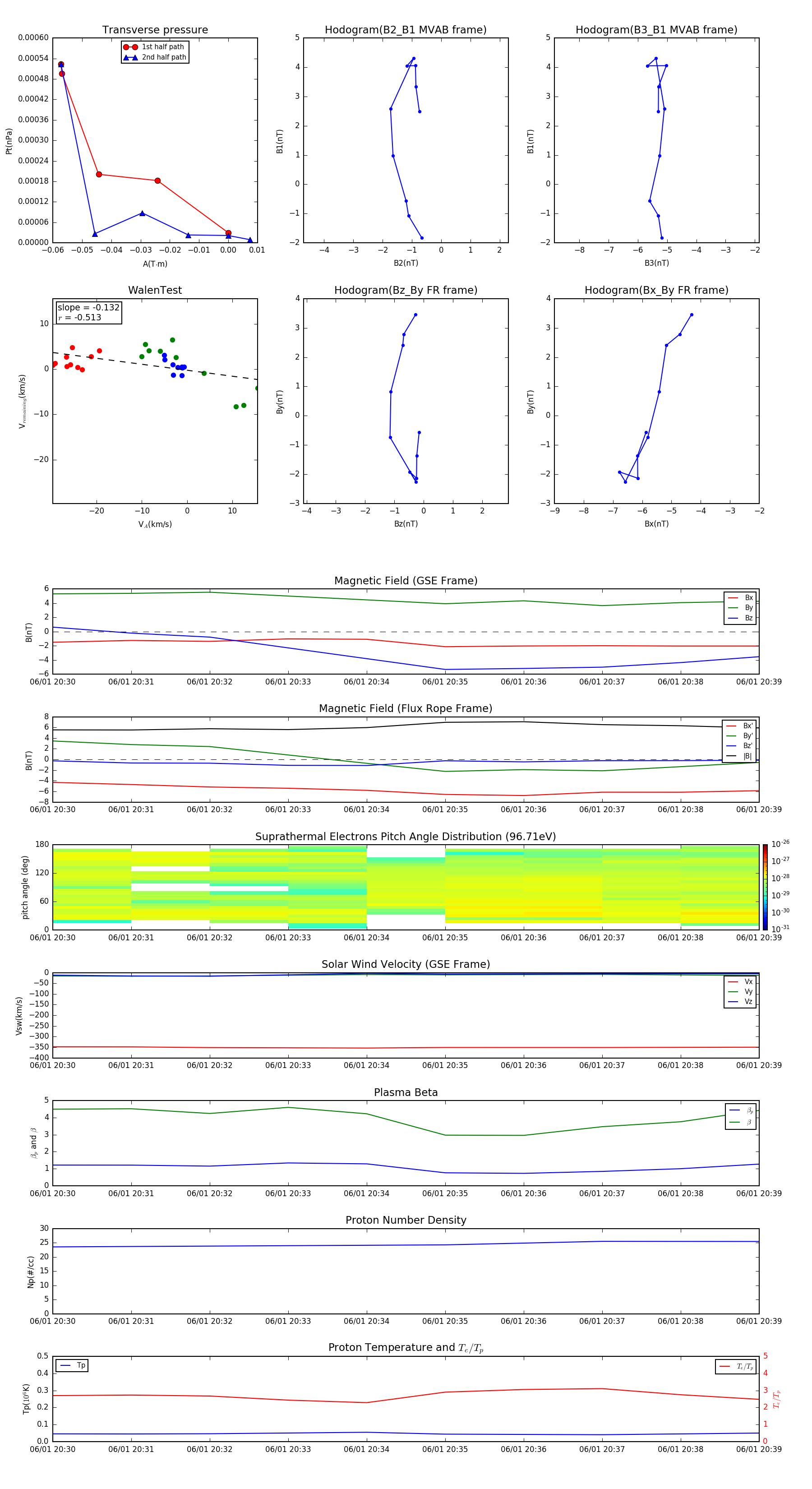
Task: Click the 'Hodogram(B2_B1 MVAB frame)' title
Action: [406, 30]
